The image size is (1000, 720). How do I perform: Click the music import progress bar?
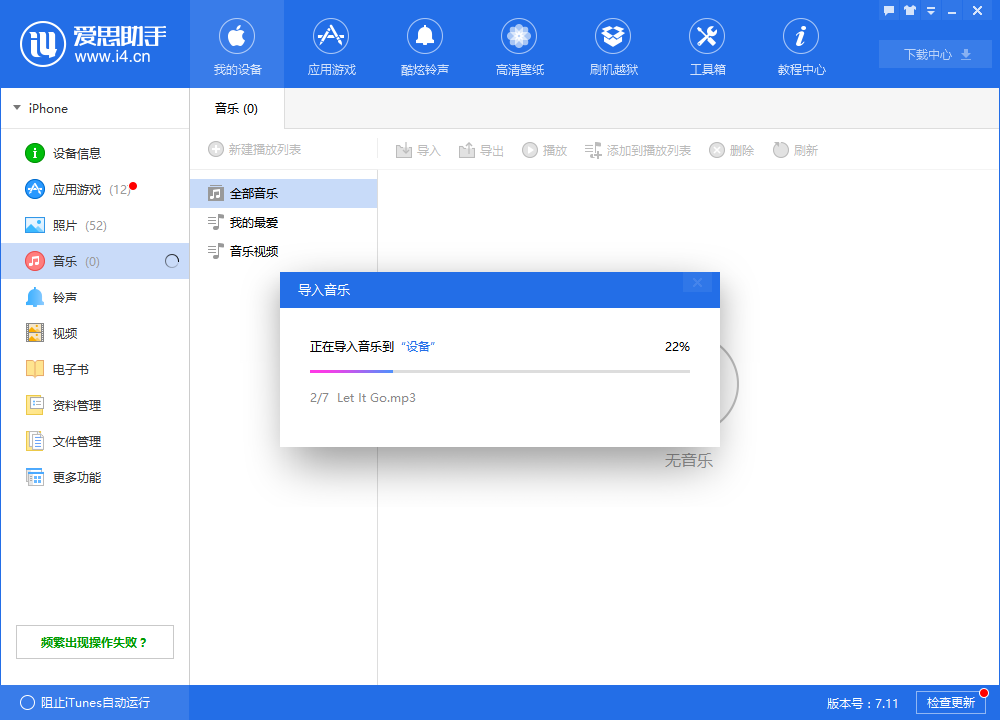pyautogui.click(x=499, y=370)
